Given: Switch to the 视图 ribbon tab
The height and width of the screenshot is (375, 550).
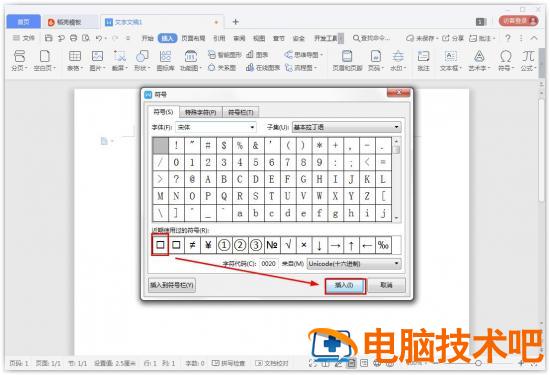Looking at the screenshot, I should pos(259,38).
